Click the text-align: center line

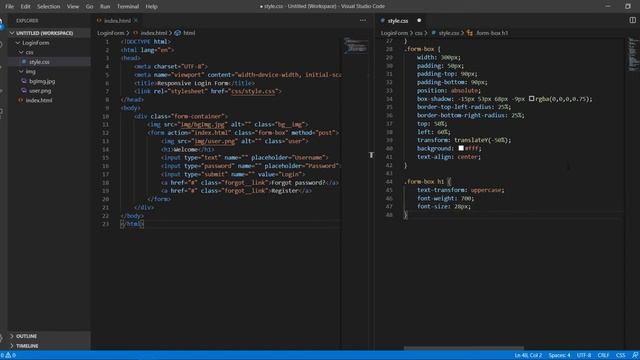click(x=449, y=157)
